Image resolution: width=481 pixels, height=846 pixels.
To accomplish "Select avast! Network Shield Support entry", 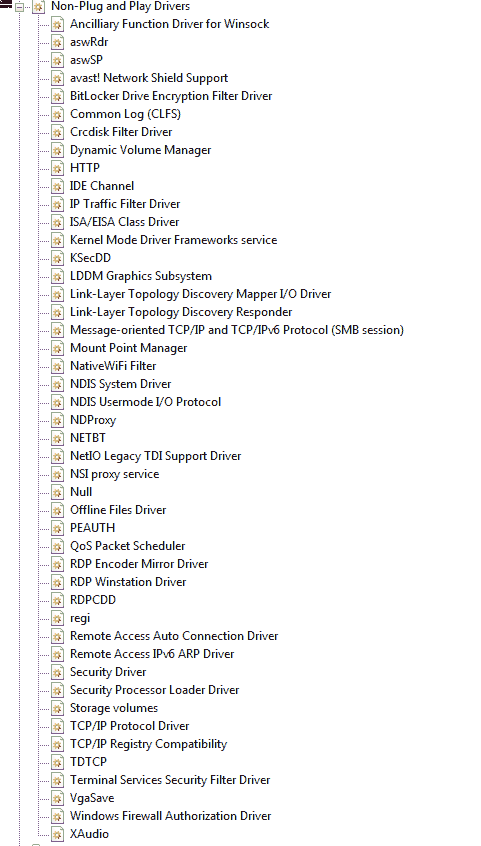I will 149,78.
